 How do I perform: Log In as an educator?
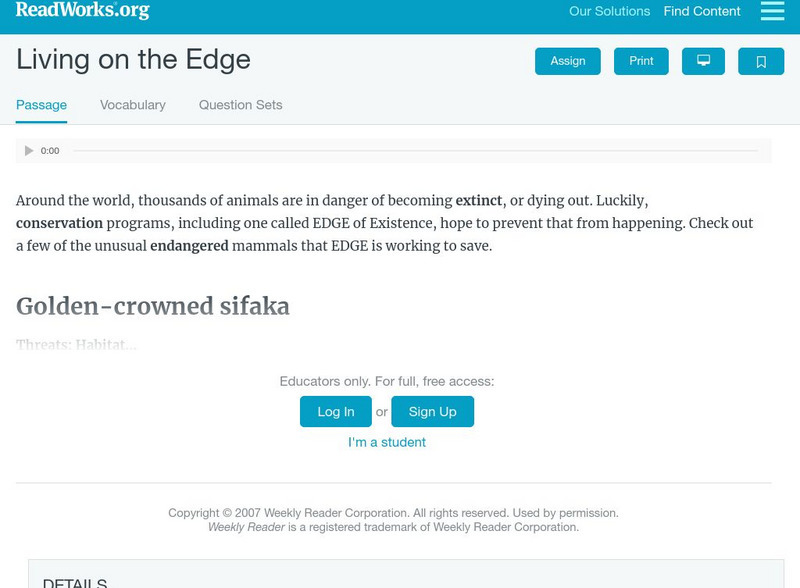pos(335,411)
